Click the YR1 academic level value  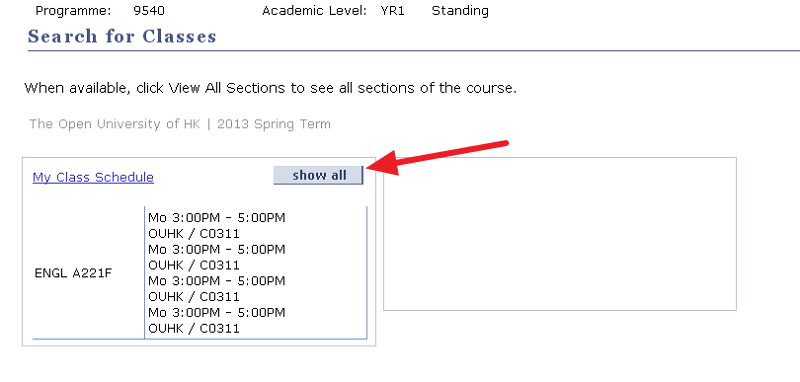point(392,11)
